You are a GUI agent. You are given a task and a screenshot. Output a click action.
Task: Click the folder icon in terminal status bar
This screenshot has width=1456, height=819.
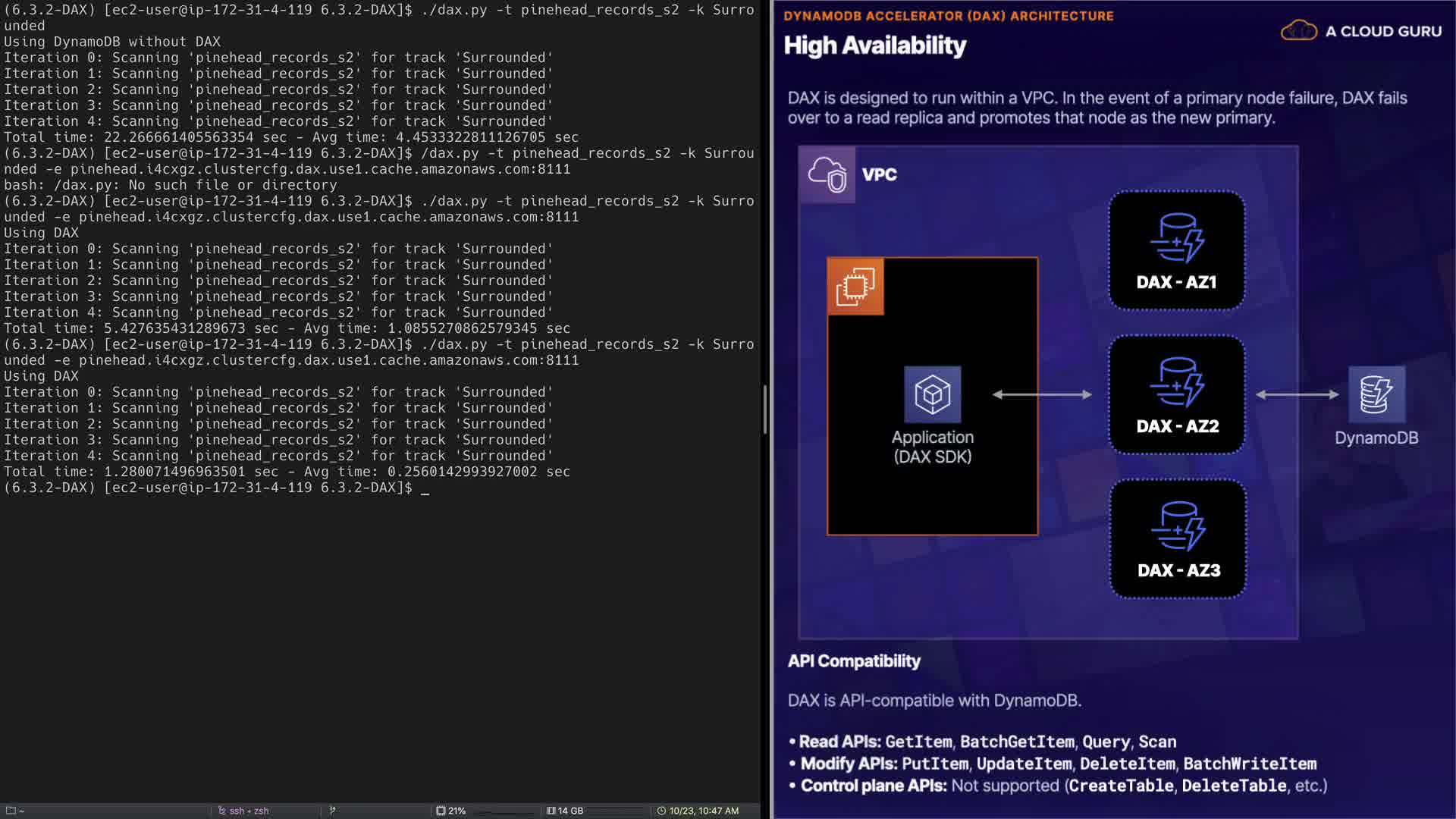point(11,811)
